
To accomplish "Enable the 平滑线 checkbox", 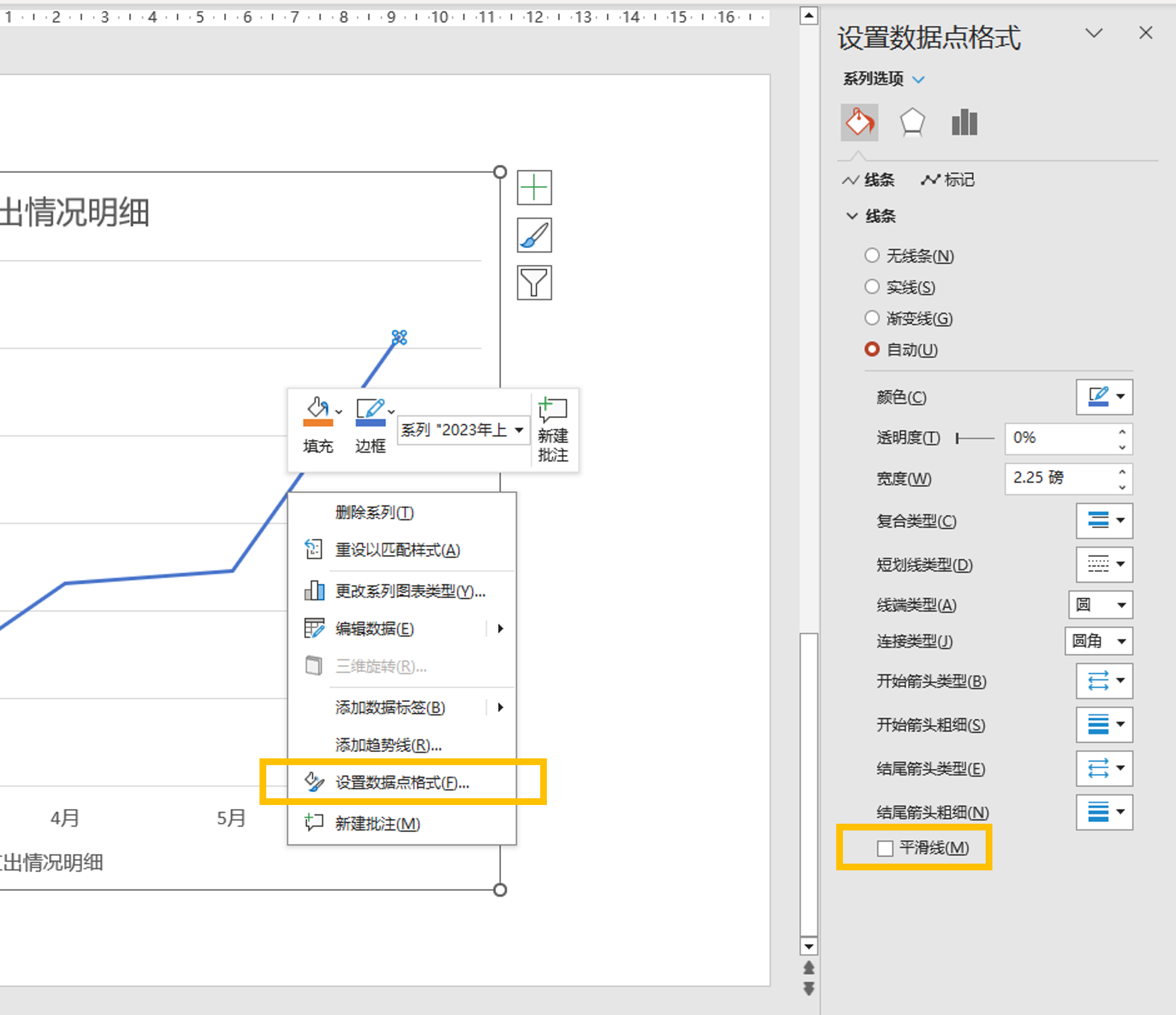I will (x=884, y=848).
